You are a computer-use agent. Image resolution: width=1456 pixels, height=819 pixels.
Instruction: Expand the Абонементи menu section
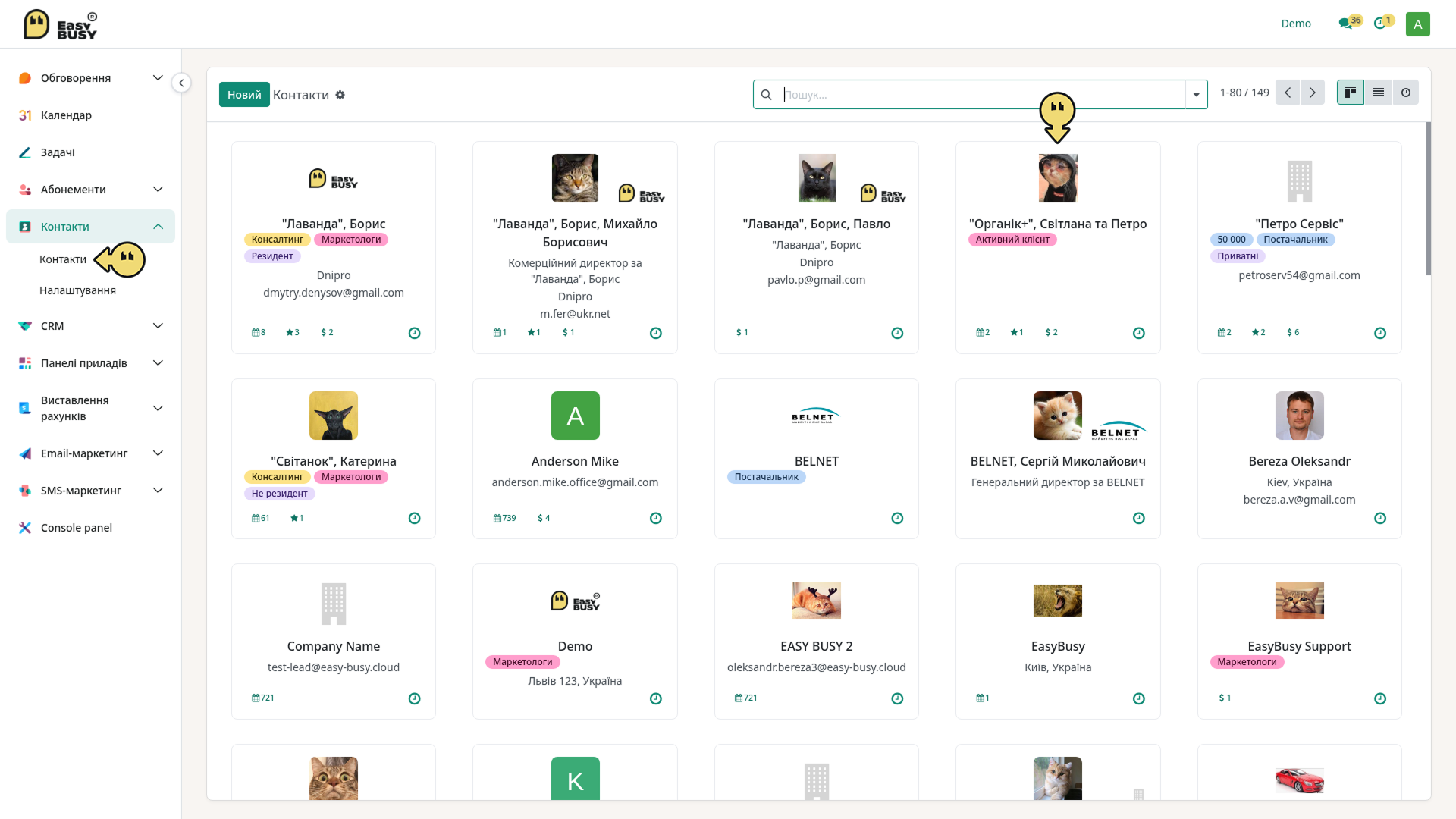pyautogui.click(x=158, y=190)
